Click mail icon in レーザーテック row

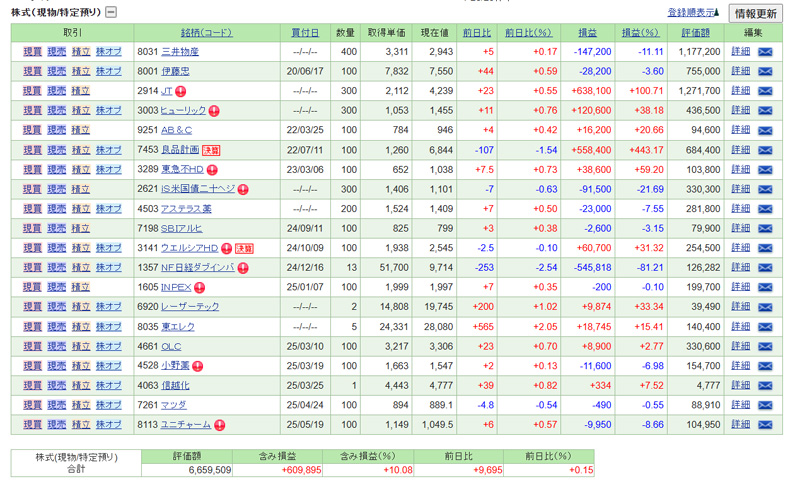[765, 307]
